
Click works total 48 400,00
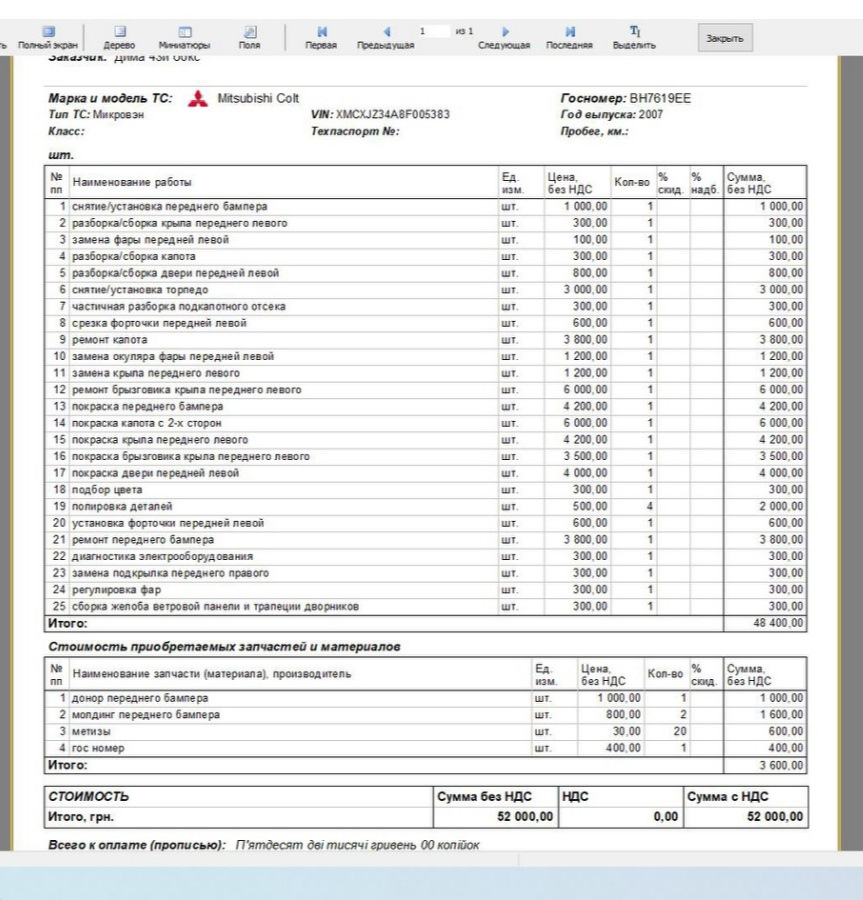(778, 623)
